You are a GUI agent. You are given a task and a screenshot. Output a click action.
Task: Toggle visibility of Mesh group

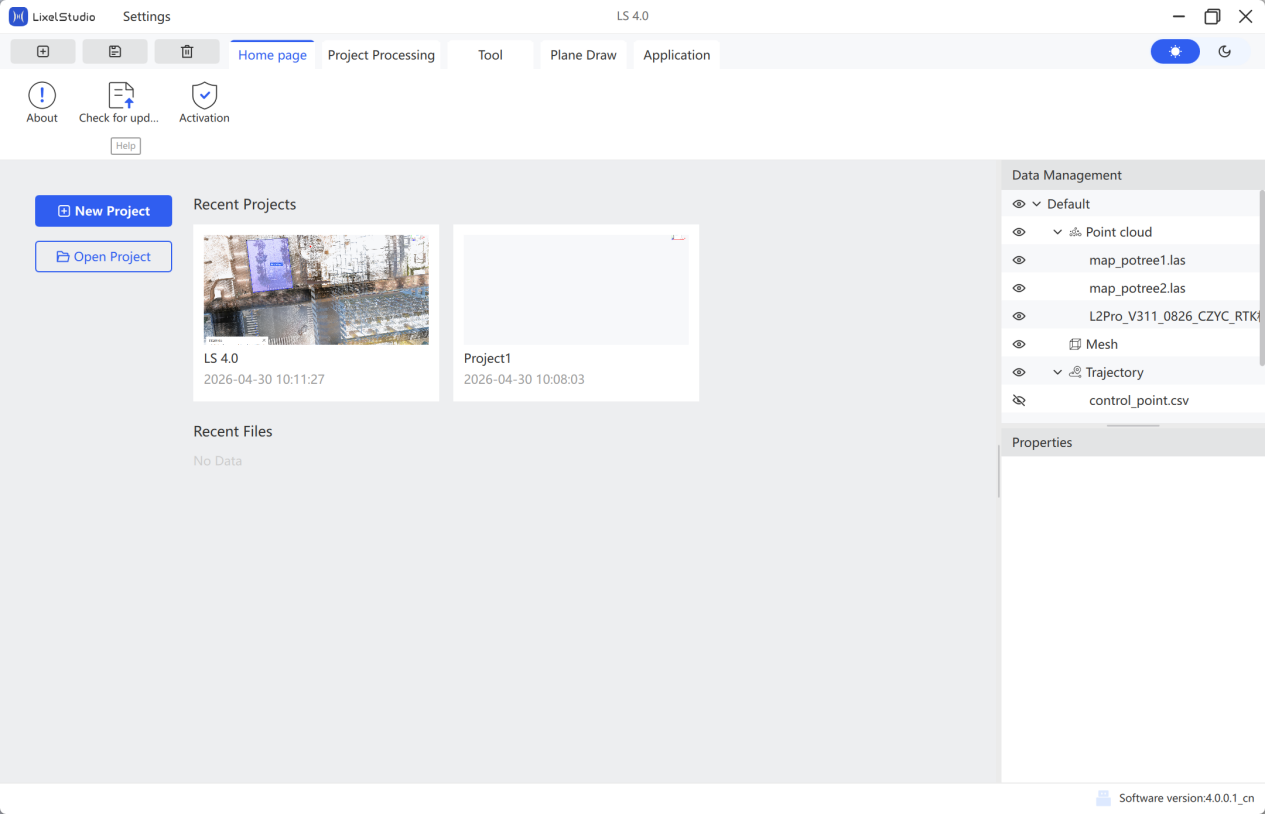(1019, 344)
